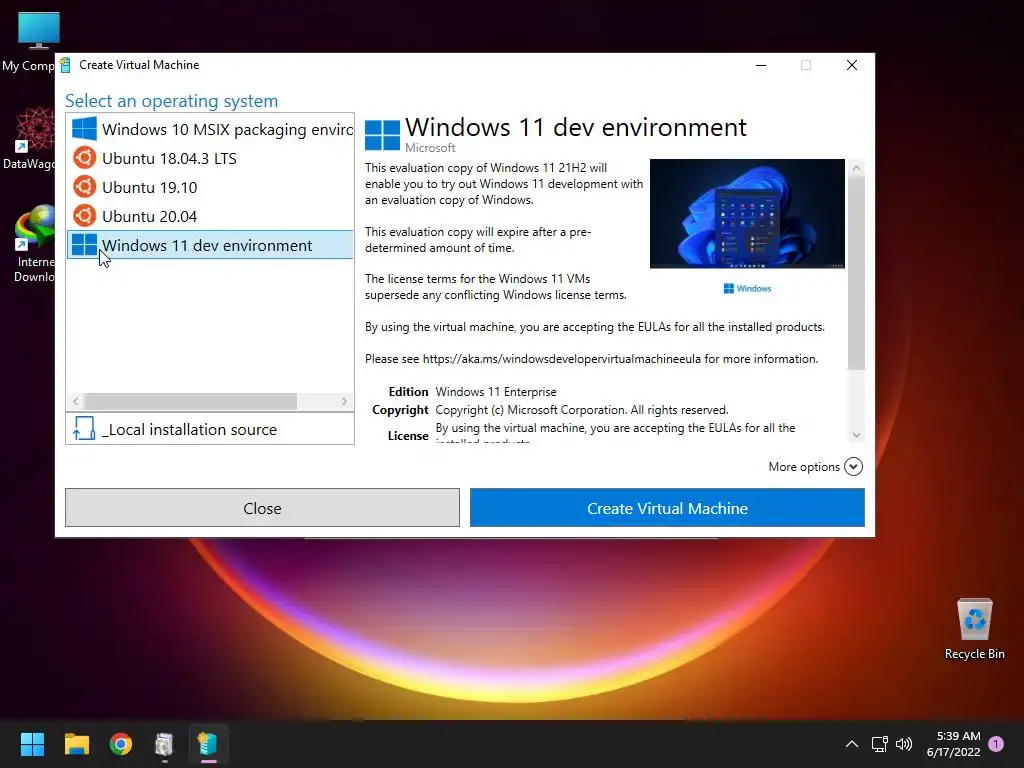The height and width of the screenshot is (768, 1024).
Task: Click Windows logo of Windows 11 dev row
Action: tap(84, 244)
